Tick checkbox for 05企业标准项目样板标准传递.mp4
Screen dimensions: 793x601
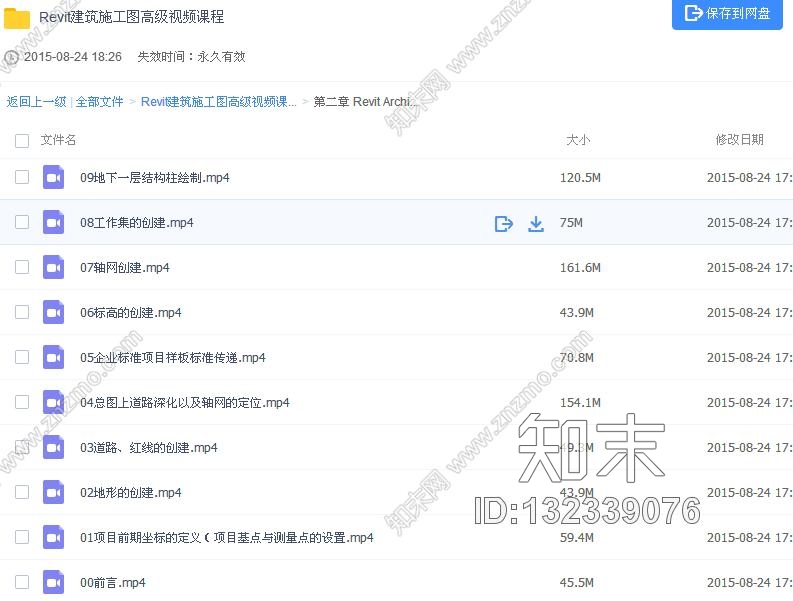(x=22, y=357)
